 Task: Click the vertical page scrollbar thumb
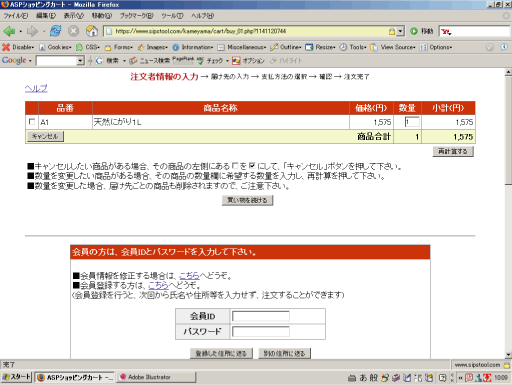(x=508, y=130)
